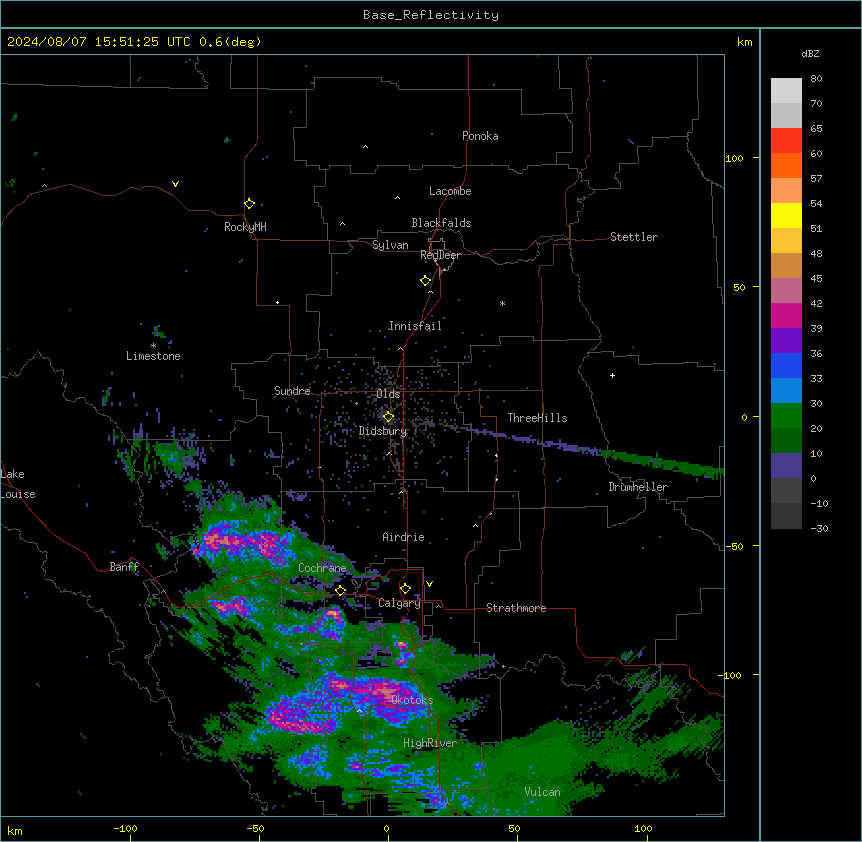862x842 pixels.
Task: Click the 80 value on the dBZ legend
Action: tap(816, 79)
